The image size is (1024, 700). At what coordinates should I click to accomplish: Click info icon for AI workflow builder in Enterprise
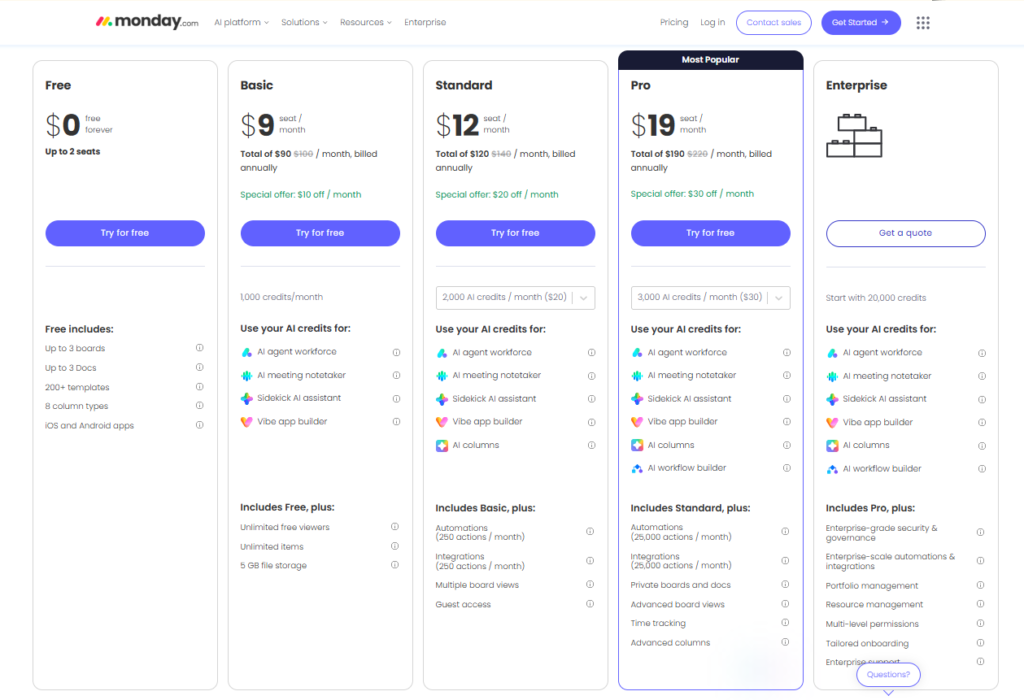(x=982, y=469)
